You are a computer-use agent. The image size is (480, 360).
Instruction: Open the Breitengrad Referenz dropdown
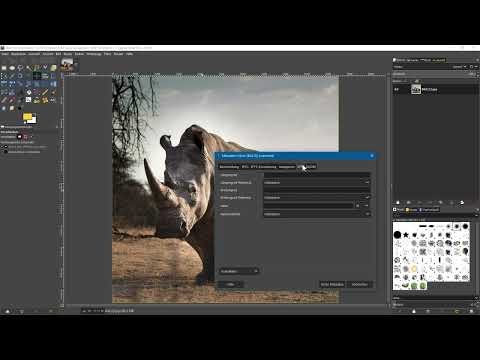click(317, 197)
